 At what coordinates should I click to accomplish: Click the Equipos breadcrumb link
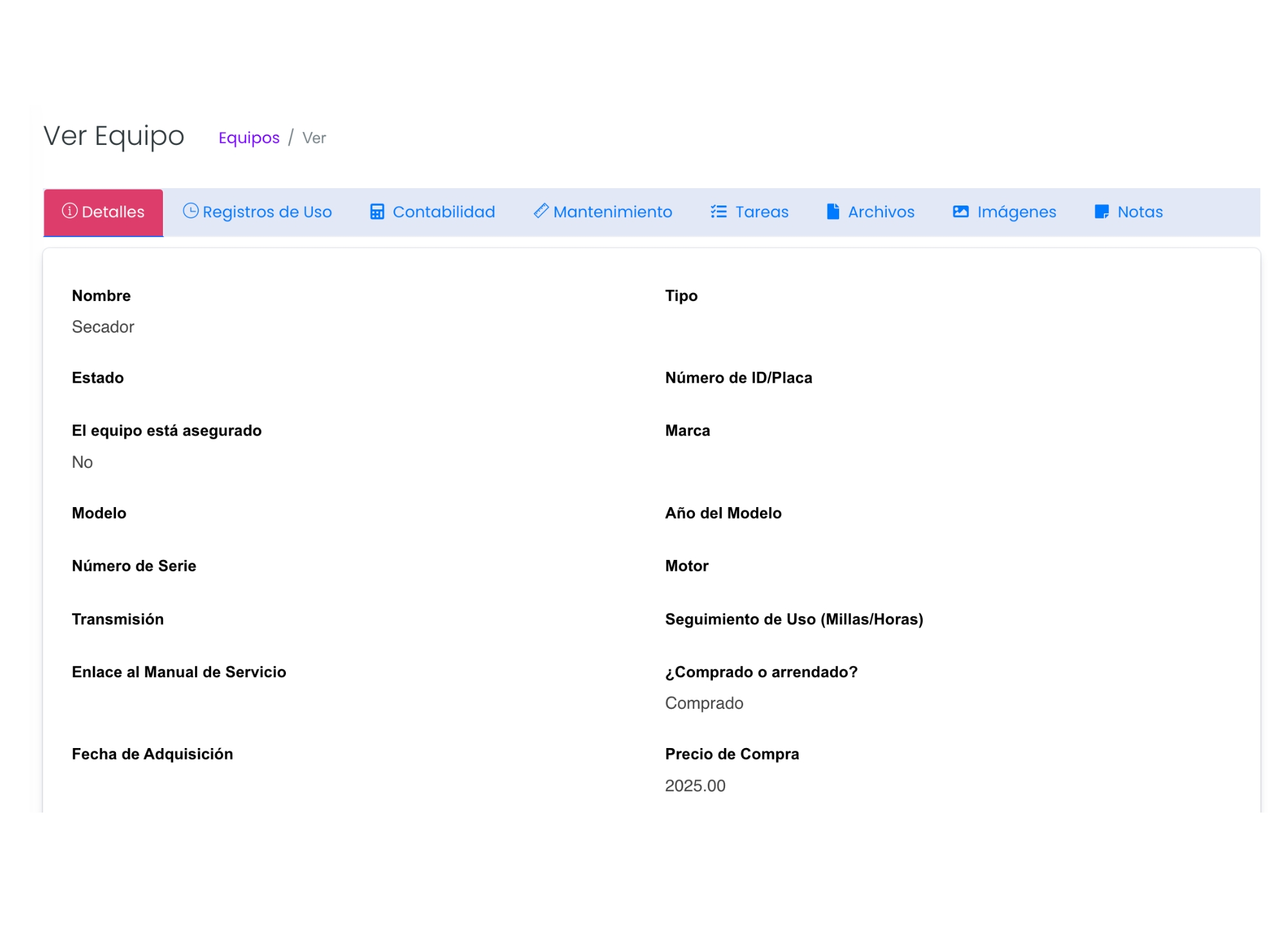249,138
